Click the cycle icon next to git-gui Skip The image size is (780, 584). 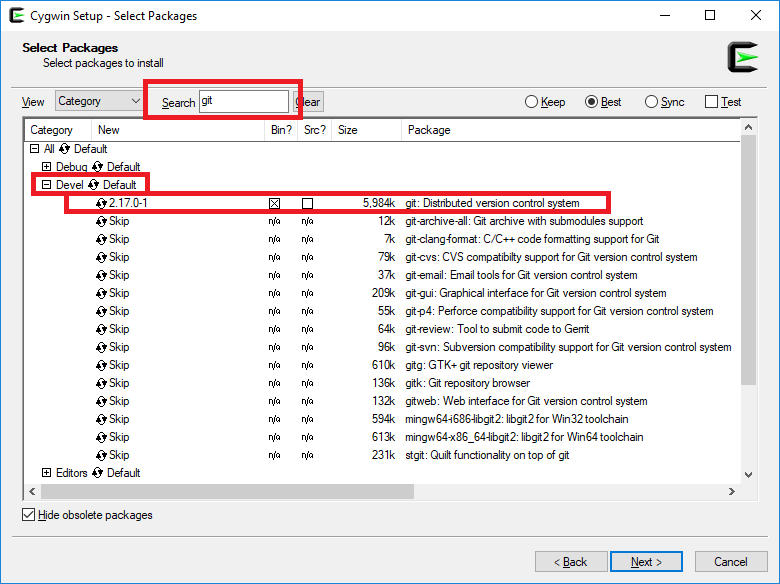click(101, 293)
